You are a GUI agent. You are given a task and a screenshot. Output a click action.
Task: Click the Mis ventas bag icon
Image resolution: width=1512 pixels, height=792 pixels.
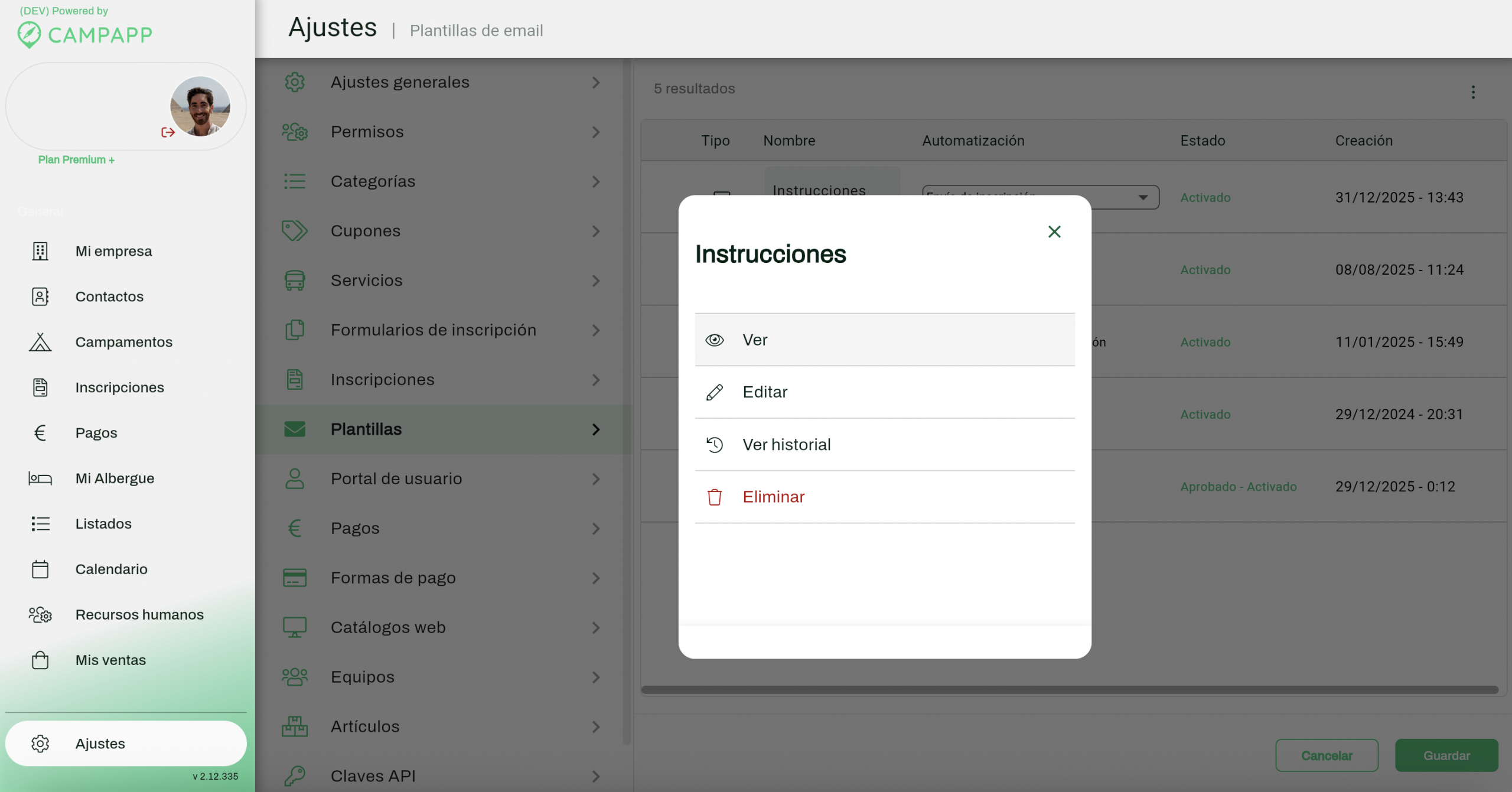coord(40,660)
